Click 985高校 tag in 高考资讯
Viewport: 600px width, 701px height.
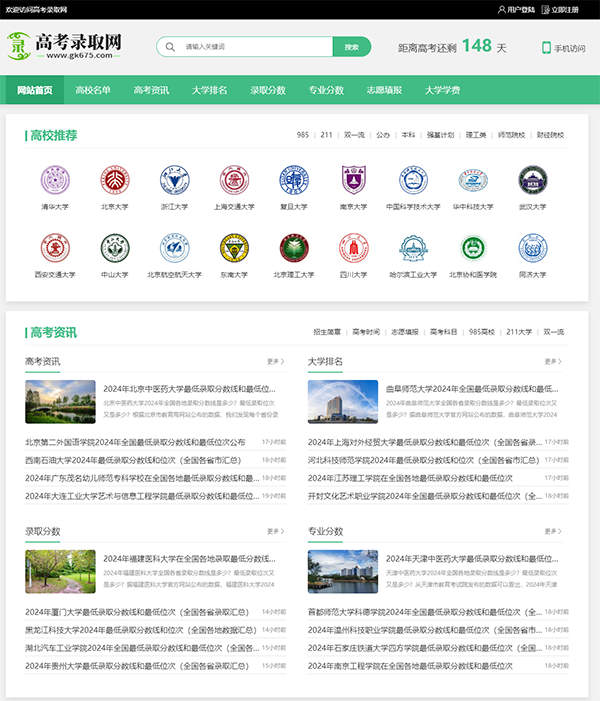click(482, 332)
